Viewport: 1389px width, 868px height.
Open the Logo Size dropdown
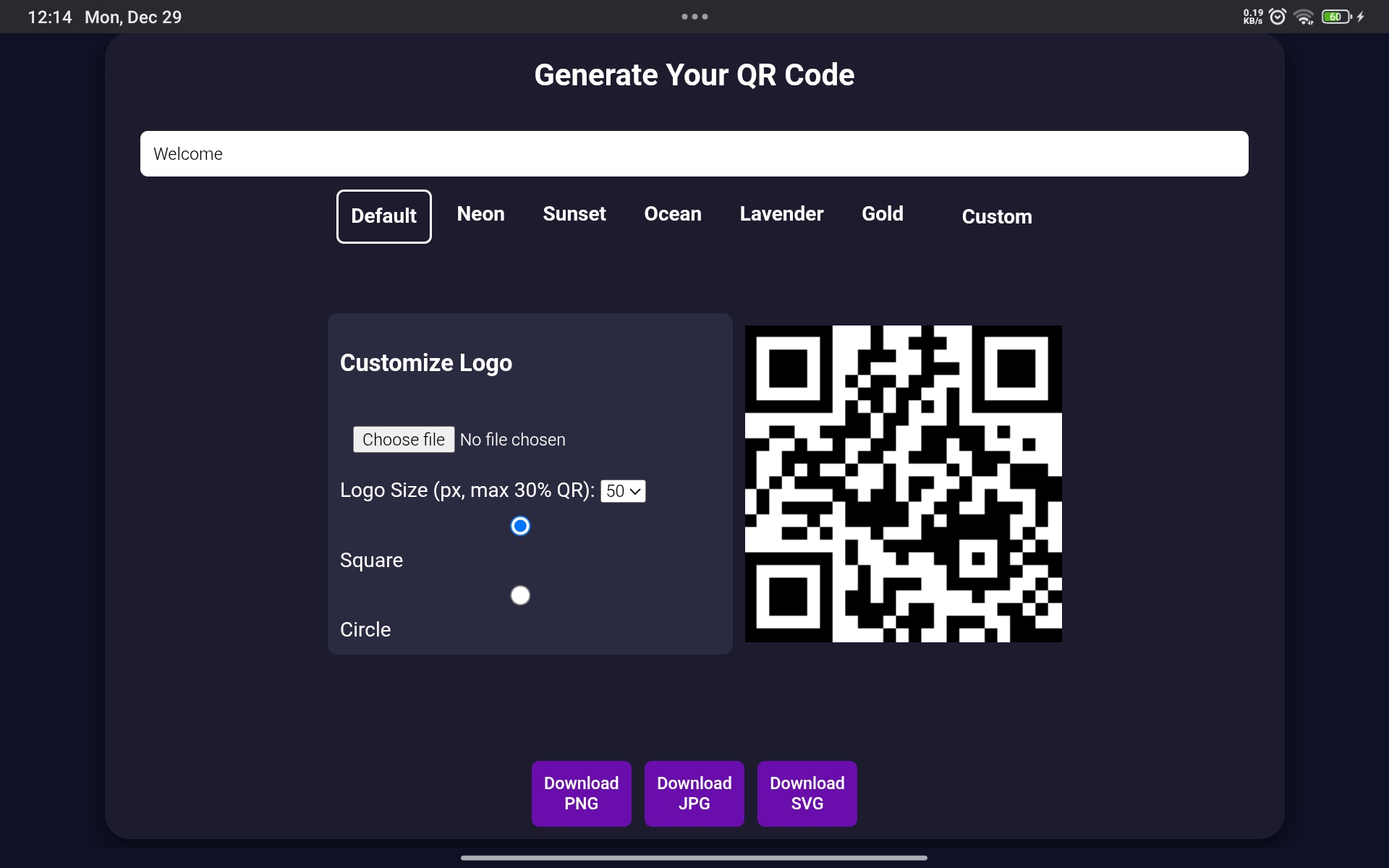pos(622,490)
